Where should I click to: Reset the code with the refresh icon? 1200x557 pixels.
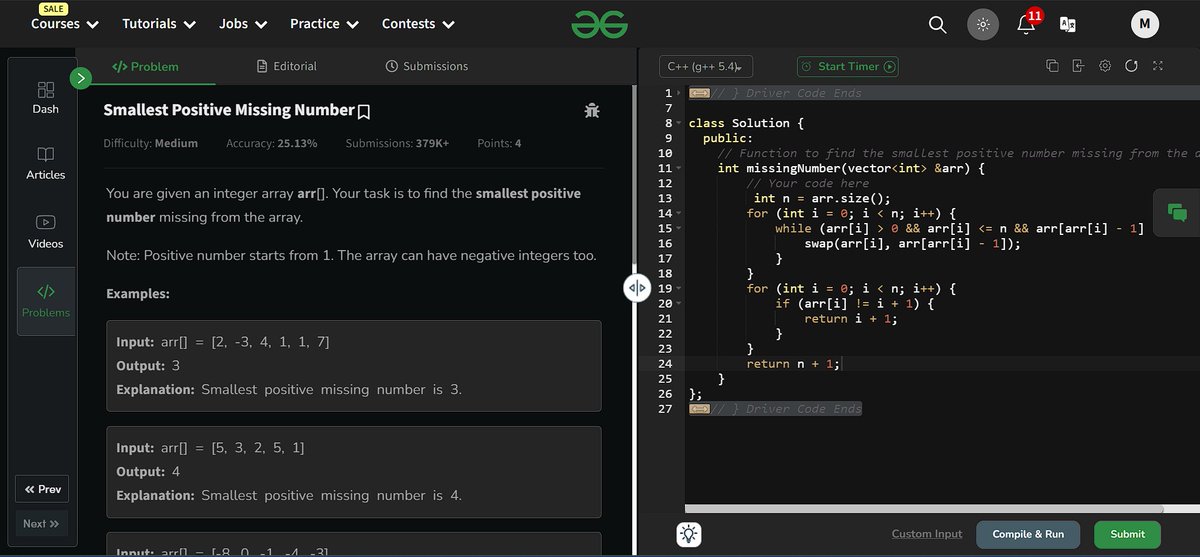[x=1131, y=66]
